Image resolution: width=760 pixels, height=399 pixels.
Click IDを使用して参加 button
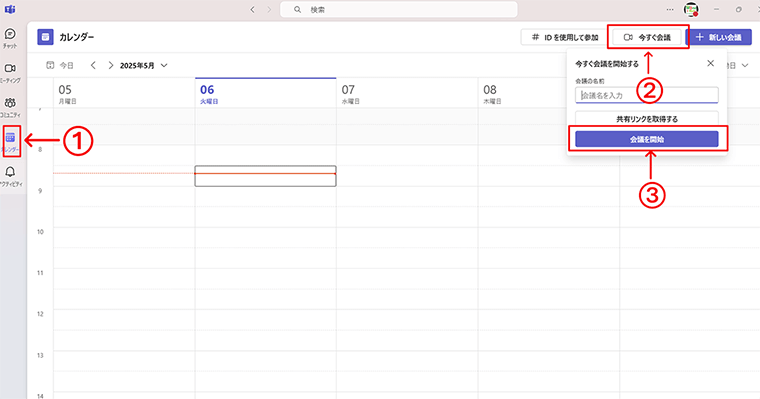(x=565, y=37)
